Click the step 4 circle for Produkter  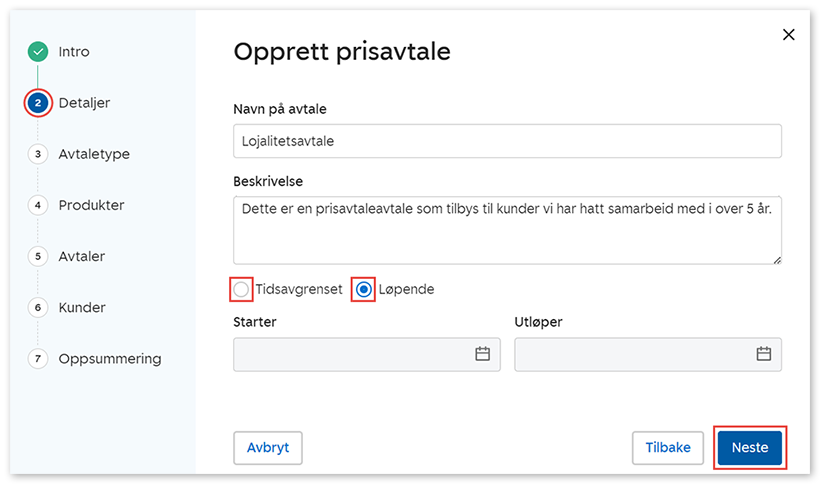[38, 205]
